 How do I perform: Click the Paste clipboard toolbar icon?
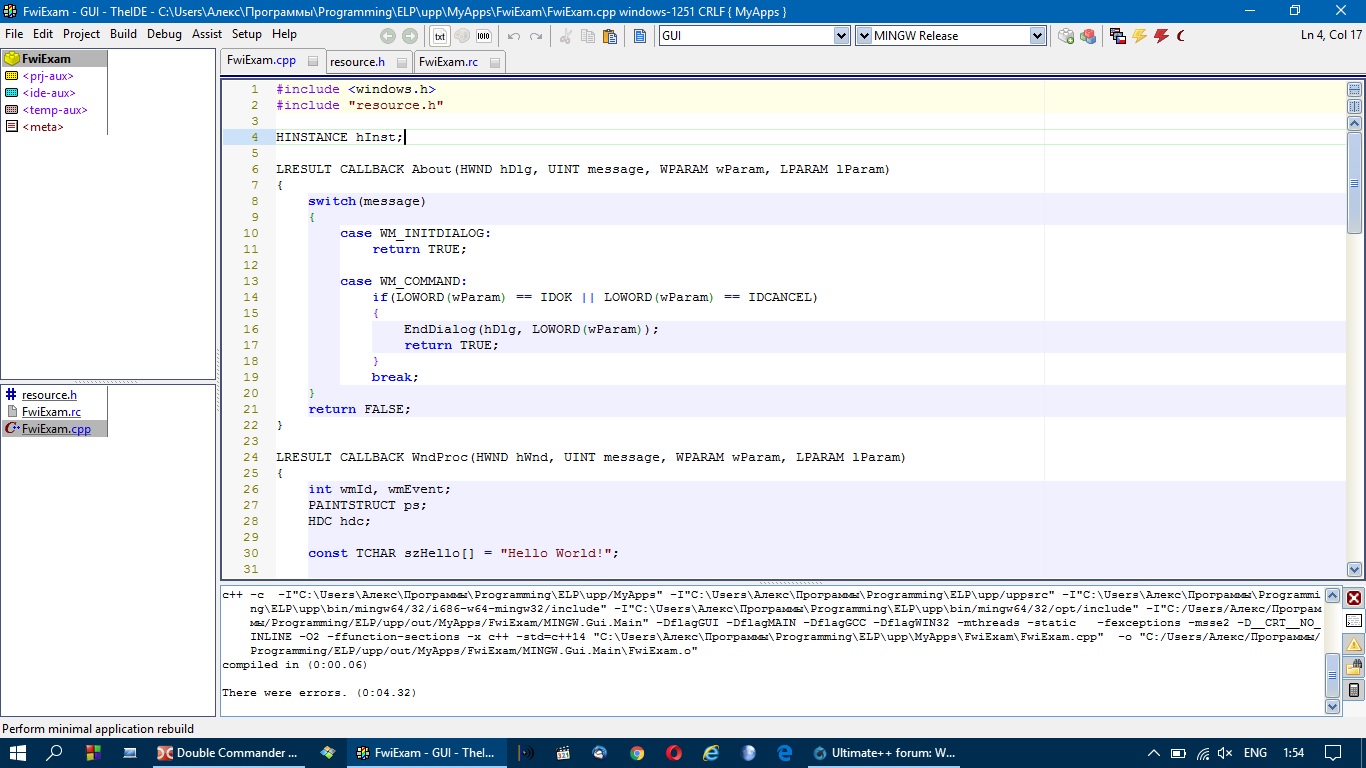[x=610, y=36]
